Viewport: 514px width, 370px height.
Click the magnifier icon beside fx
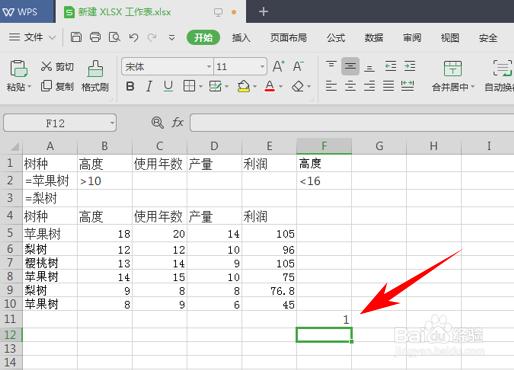pyautogui.click(x=157, y=123)
